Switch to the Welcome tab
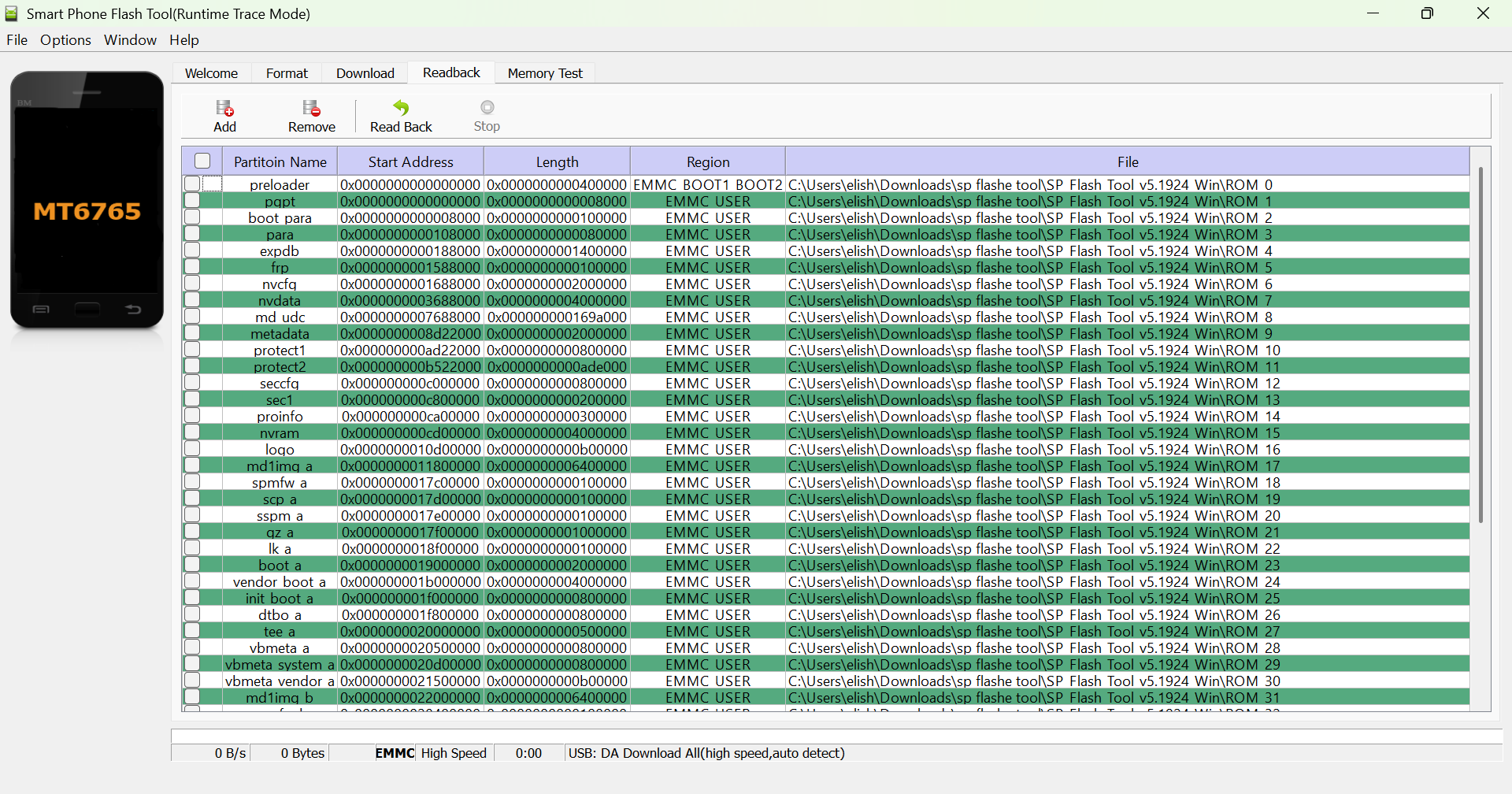 [211, 73]
